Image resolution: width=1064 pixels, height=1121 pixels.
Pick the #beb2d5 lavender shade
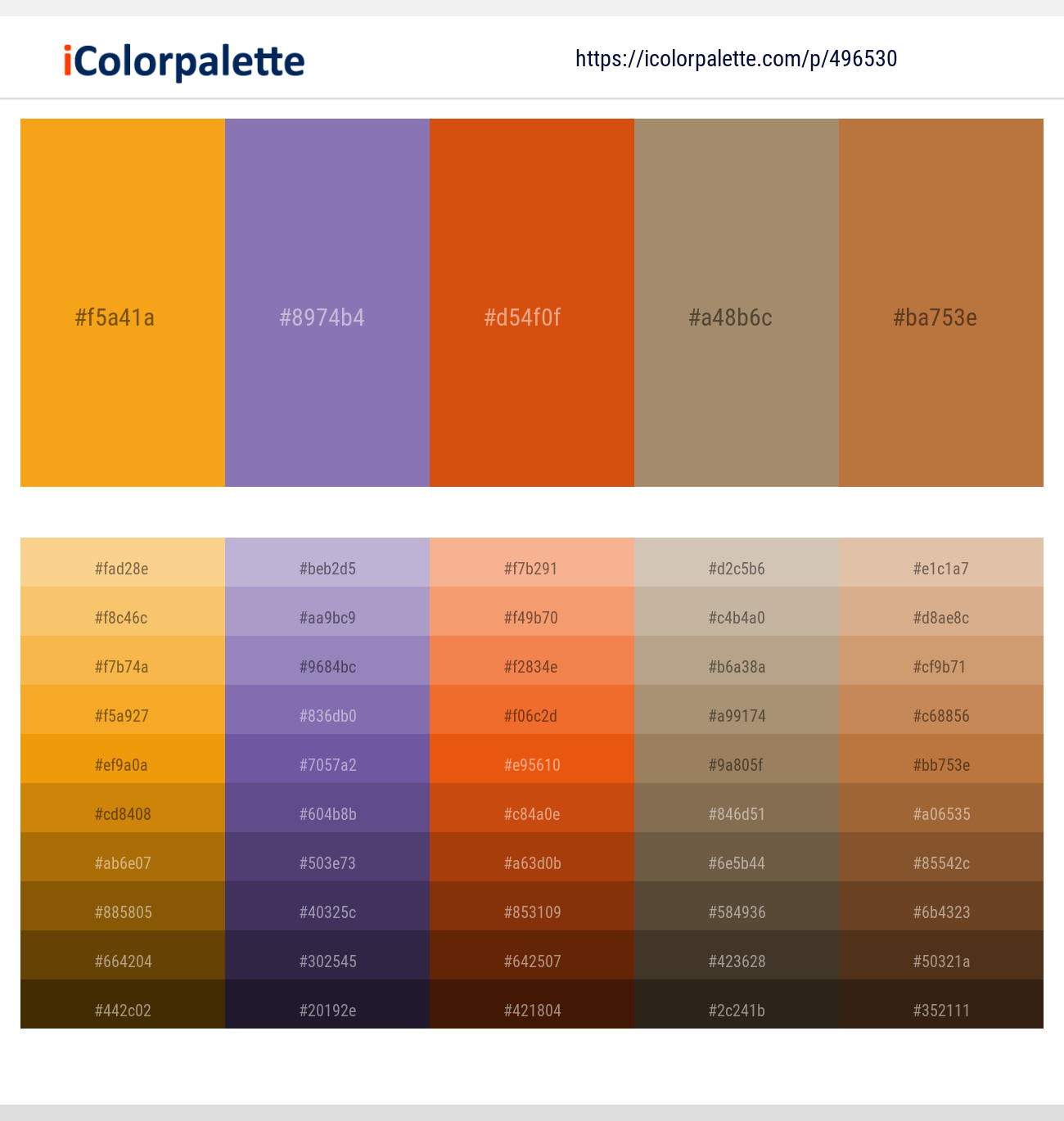(327, 562)
